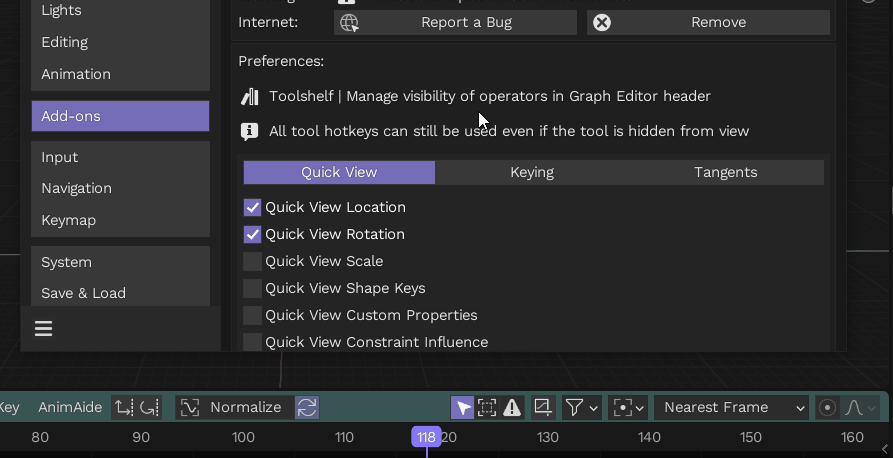Expand the pivot point dropdown
This screenshot has height=458, width=893.
[x=629, y=407]
